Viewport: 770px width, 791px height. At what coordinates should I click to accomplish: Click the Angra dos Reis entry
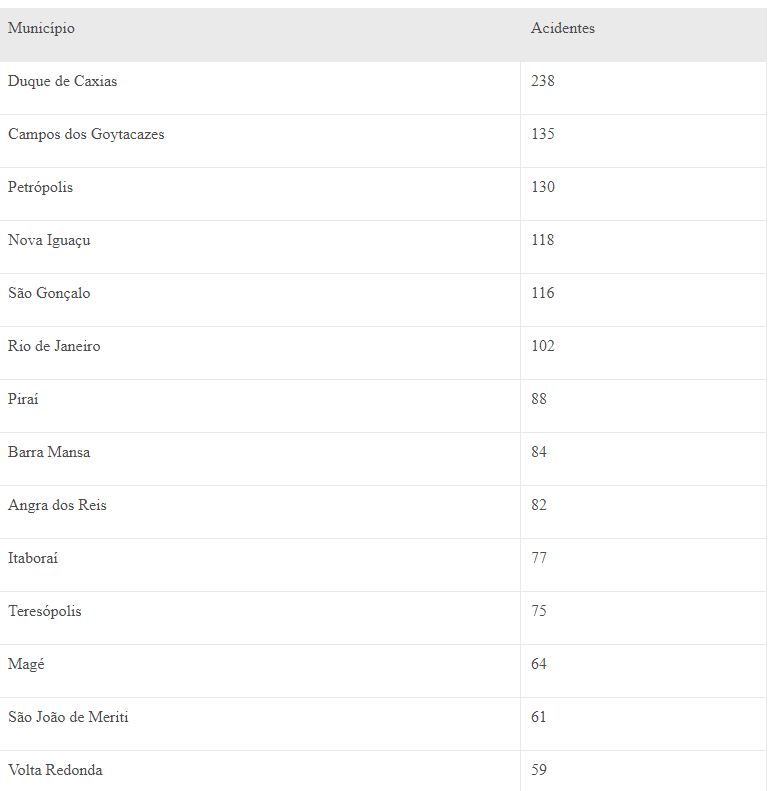pyautogui.click(x=58, y=505)
